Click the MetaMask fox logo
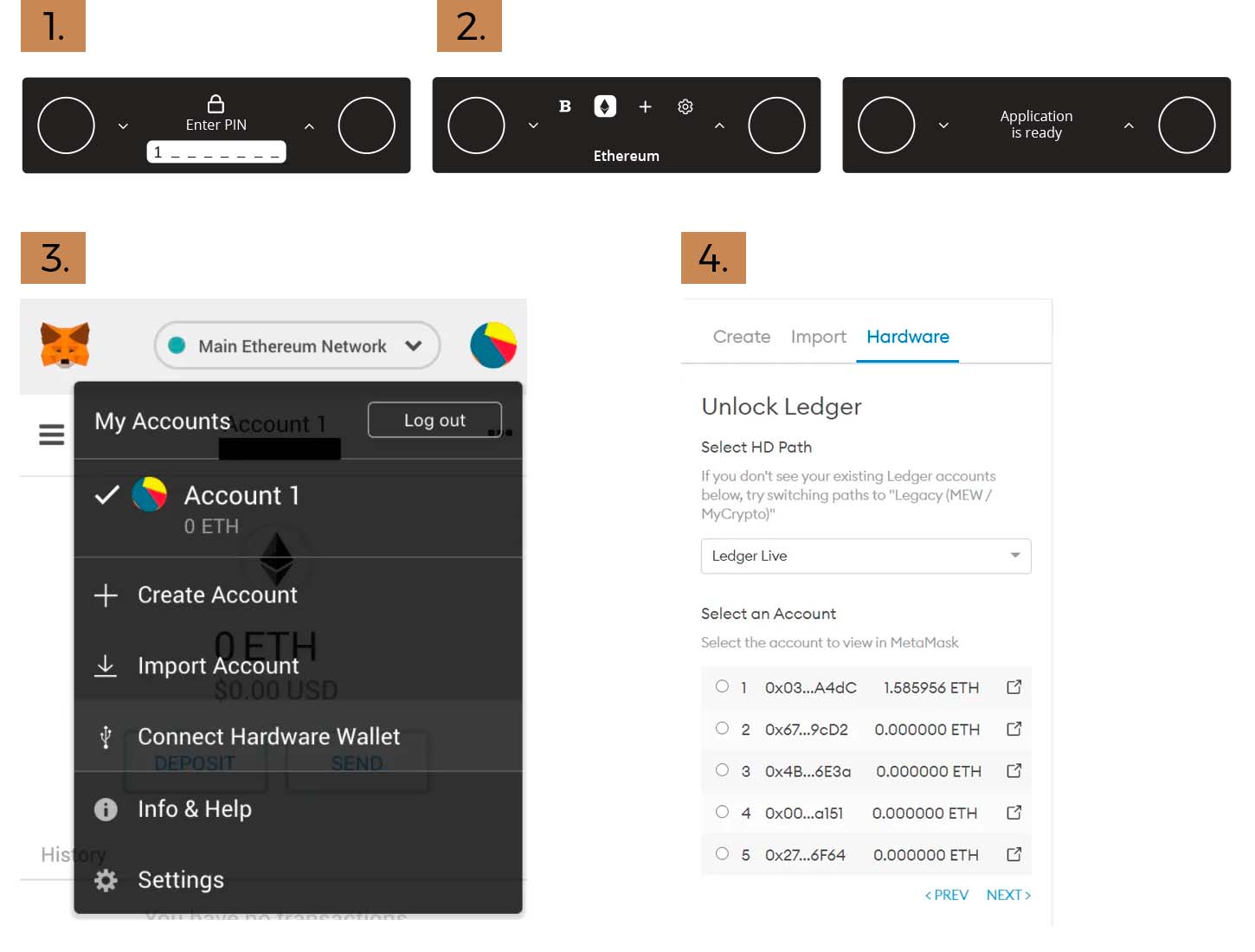 point(65,344)
